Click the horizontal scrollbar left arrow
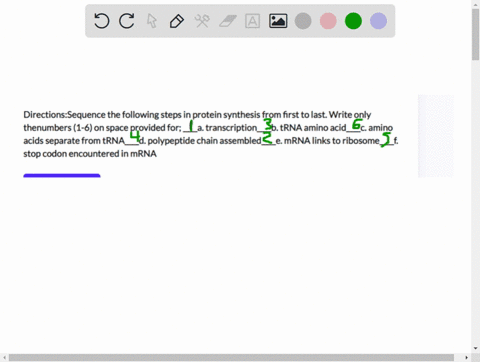This screenshot has width=480, height=362. click(x=4, y=357)
